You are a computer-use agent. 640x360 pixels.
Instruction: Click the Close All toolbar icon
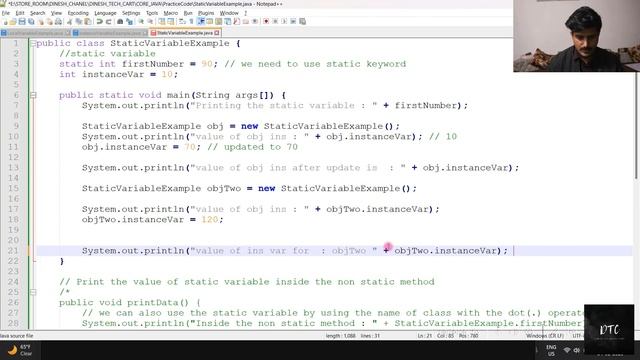point(49,21)
